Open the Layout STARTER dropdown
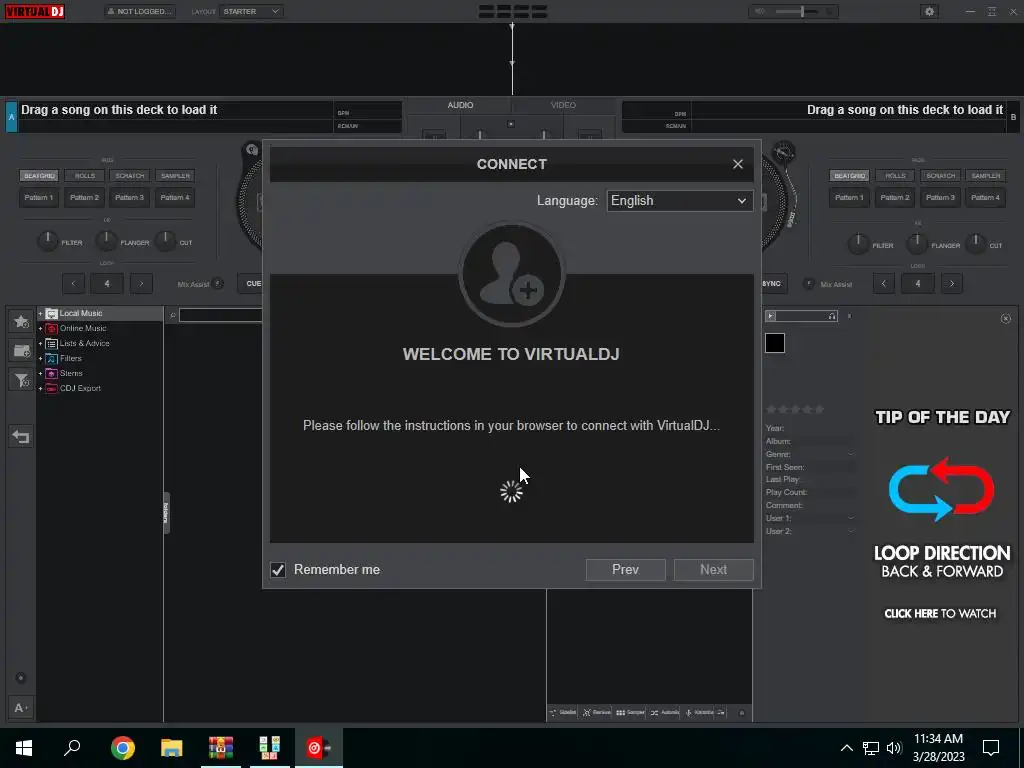Screen dimensions: 1024x768 click(251, 11)
